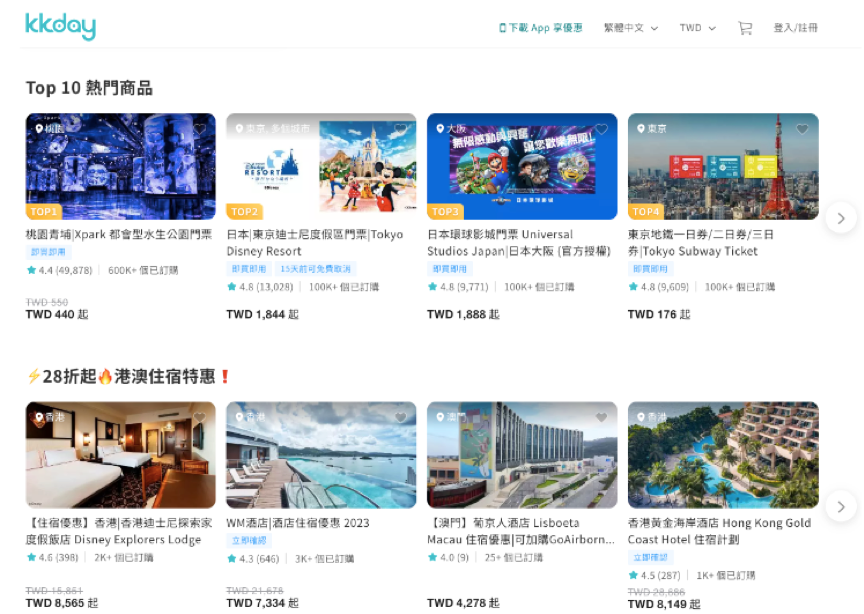Open the Tokyo Subway Ticket thumbnail
The image size is (864, 614).
[723, 166]
